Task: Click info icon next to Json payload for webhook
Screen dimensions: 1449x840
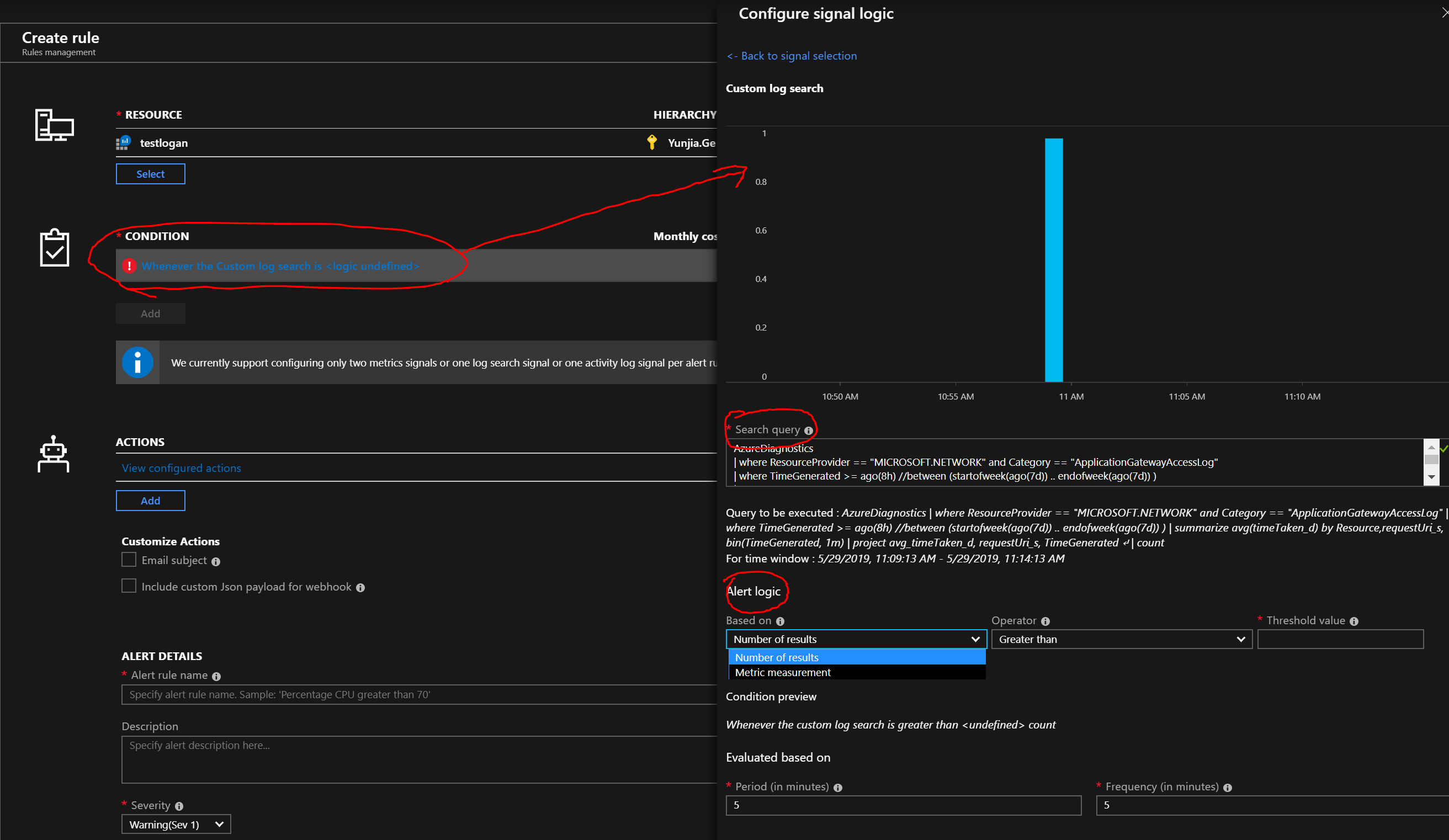Action: click(360, 588)
